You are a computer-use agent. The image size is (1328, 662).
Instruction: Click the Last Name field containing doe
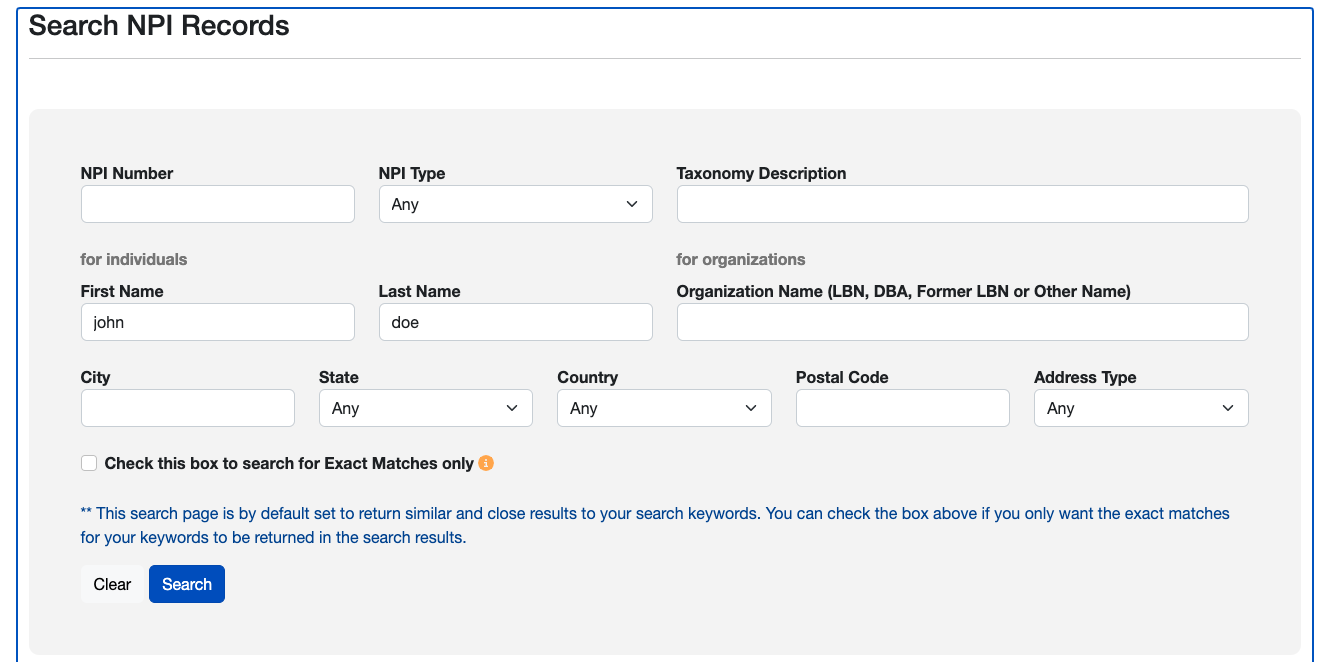tap(515, 322)
